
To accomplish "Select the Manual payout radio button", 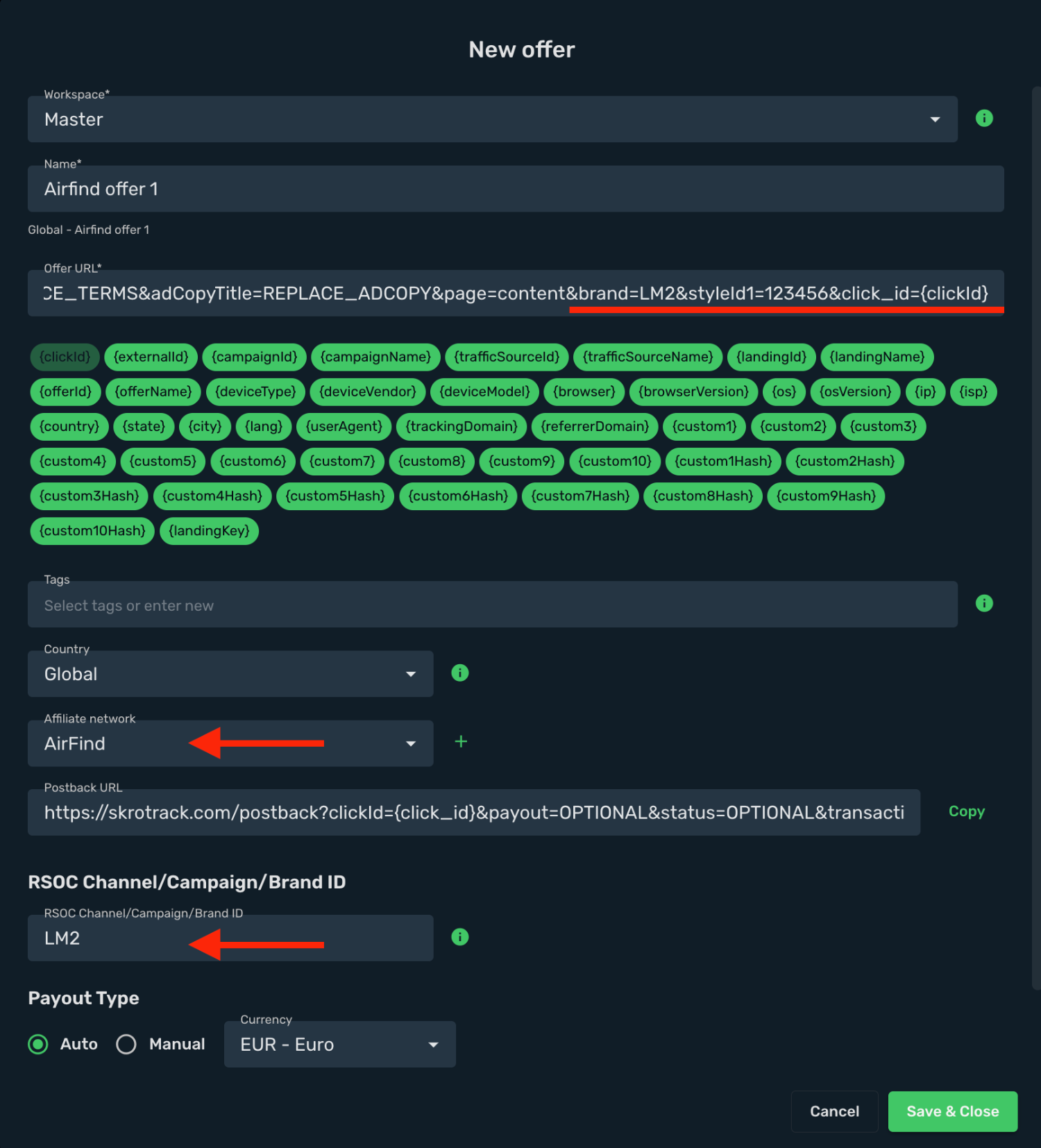I will (126, 1044).
